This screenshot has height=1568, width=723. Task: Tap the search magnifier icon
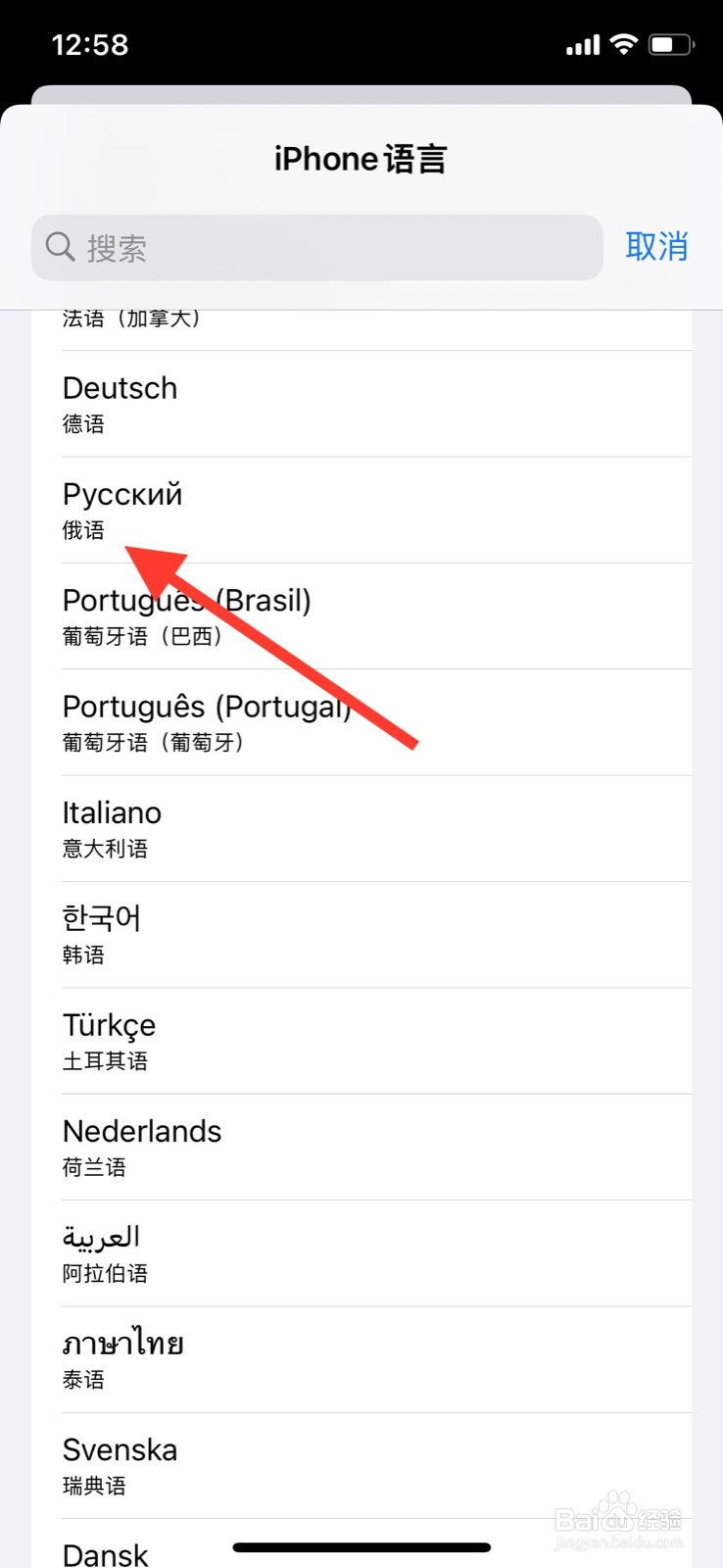coord(60,247)
